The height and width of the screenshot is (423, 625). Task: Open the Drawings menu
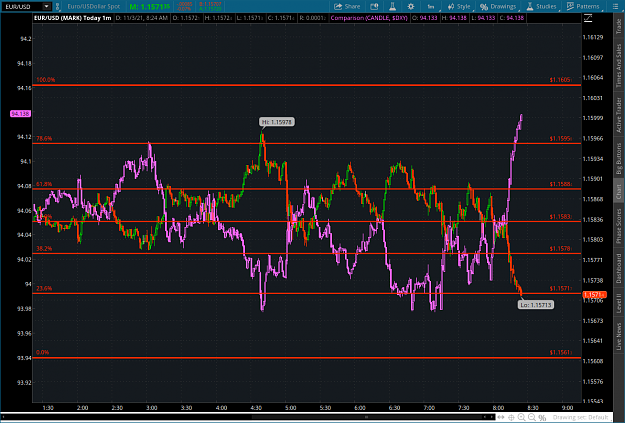[x=498, y=6]
